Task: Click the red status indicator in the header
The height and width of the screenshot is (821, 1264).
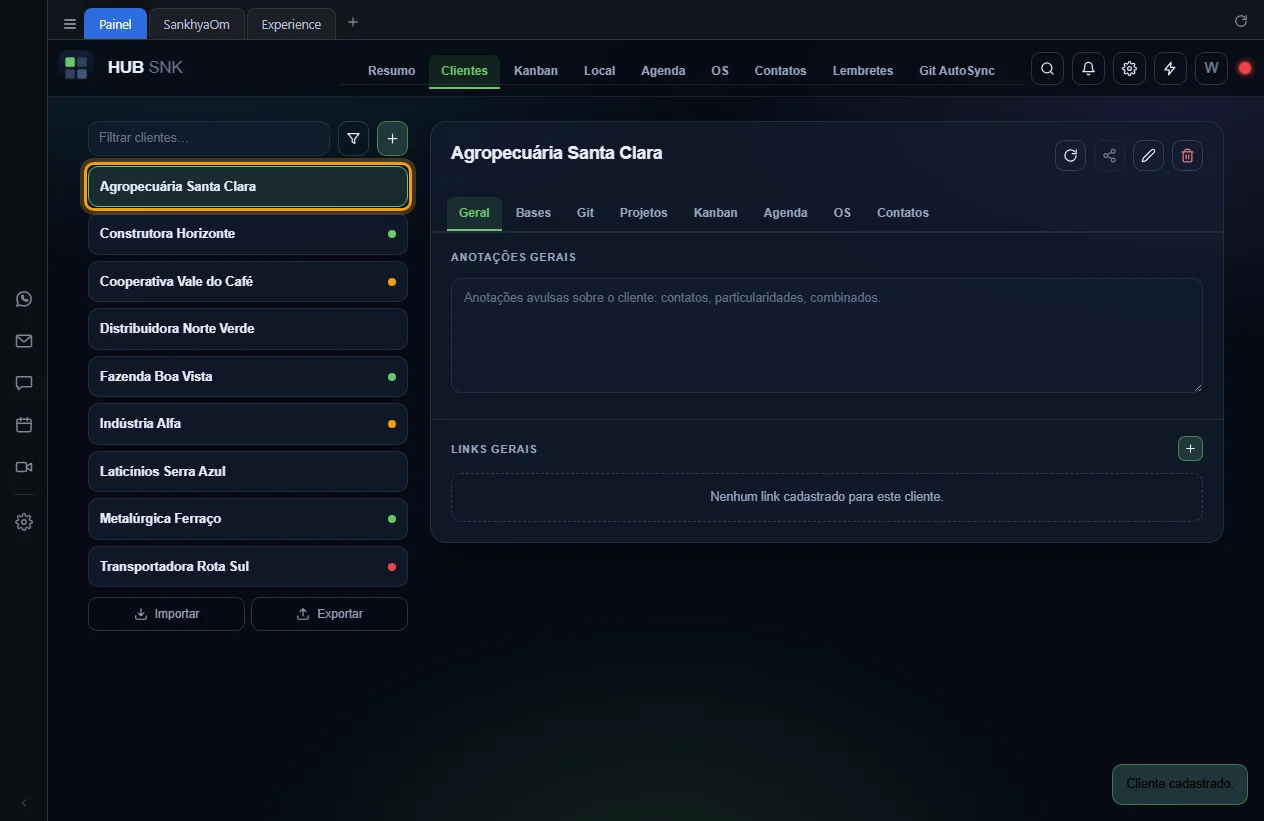Action: pos(1245,68)
